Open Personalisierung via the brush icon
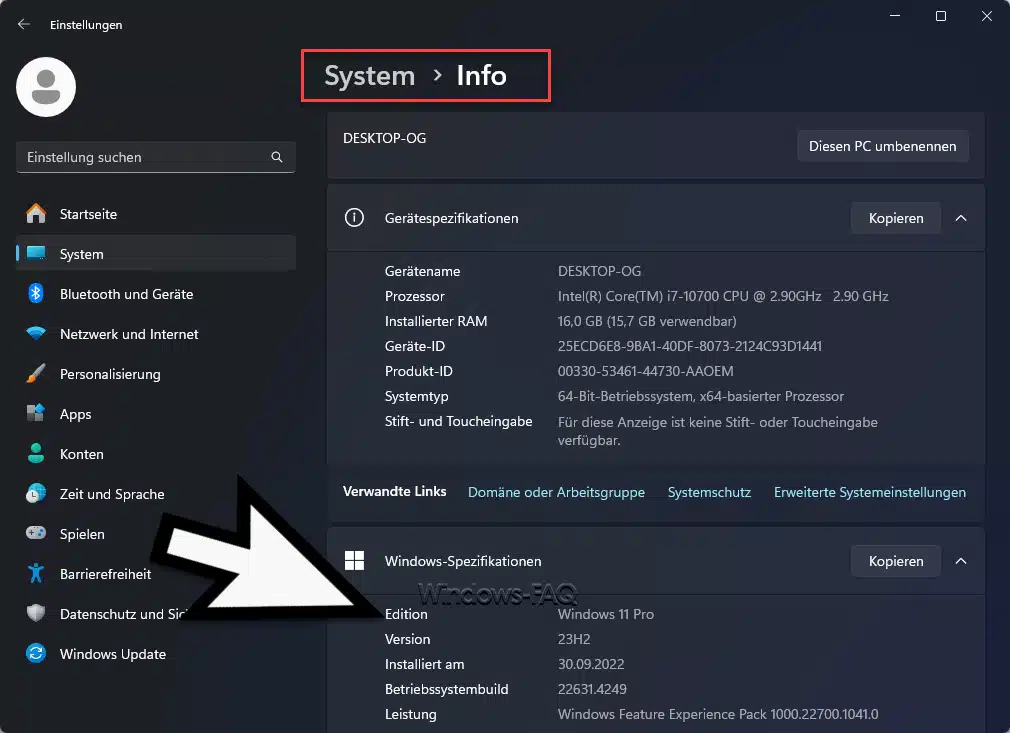This screenshot has height=733, width=1010. tap(34, 373)
